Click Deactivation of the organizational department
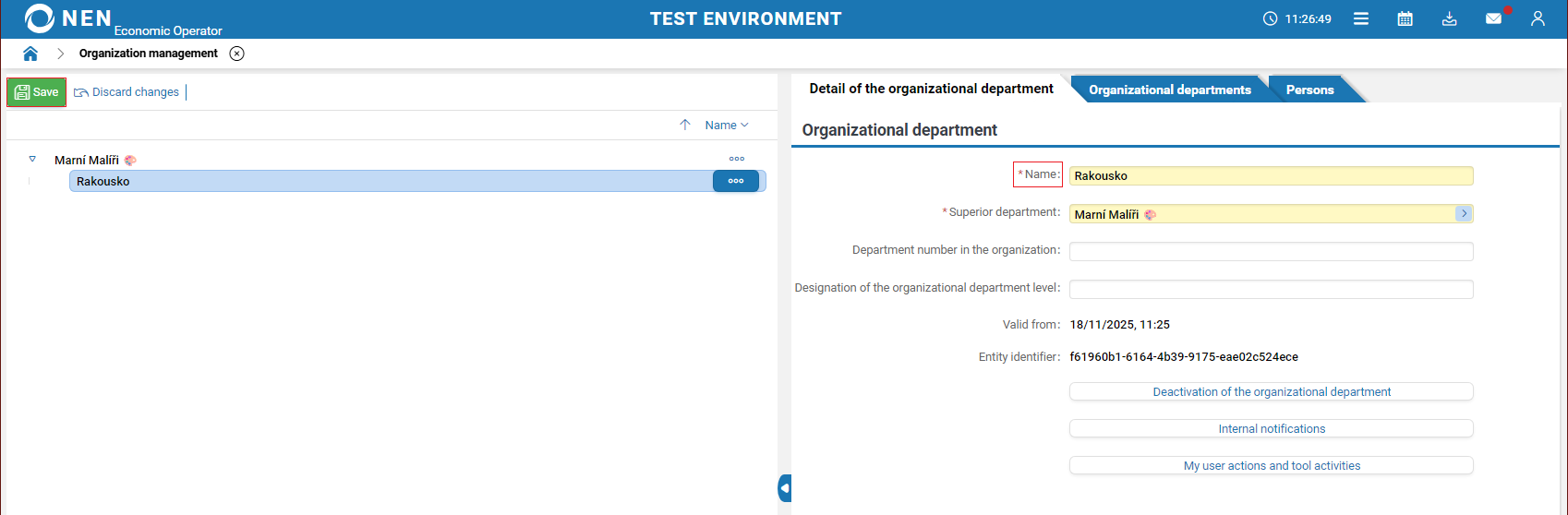This screenshot has height=515, width=1568. [x=1271, y=392]
